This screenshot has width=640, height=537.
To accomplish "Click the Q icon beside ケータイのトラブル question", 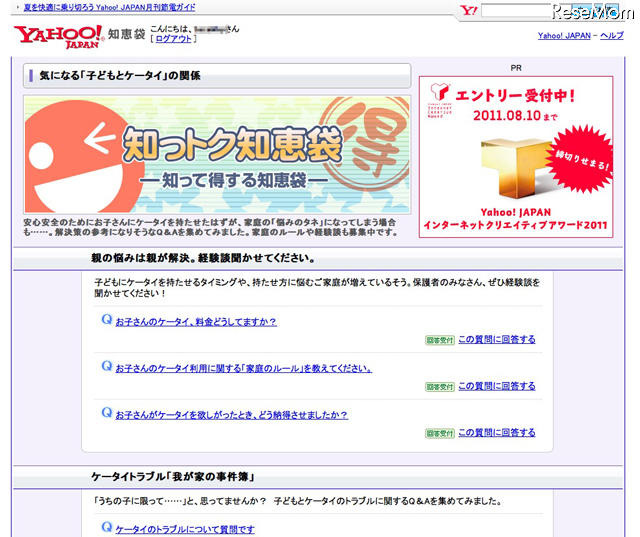I will tap(107, 526).
